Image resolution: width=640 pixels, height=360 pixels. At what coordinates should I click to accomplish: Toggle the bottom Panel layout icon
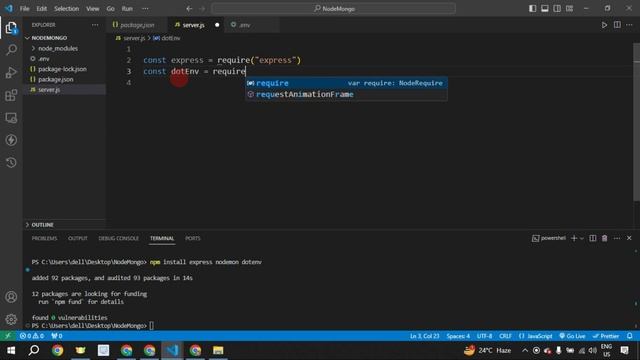tap(544, 9)
